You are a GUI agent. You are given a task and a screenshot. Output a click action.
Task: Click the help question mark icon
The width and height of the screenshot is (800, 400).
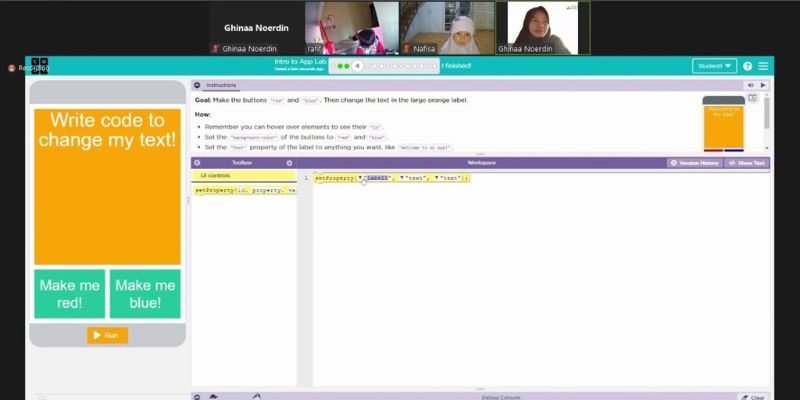point(747,66)
